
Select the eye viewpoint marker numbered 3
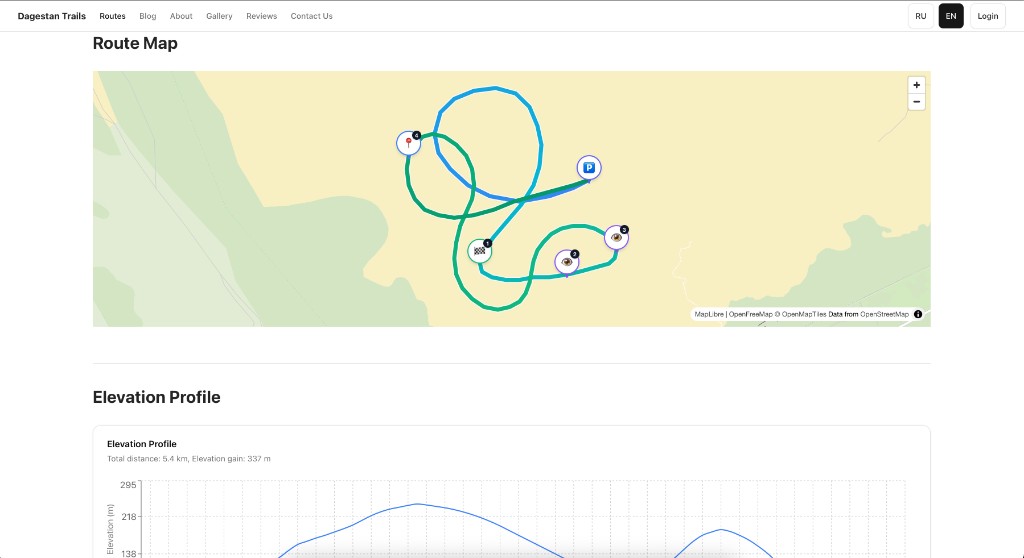616,238
